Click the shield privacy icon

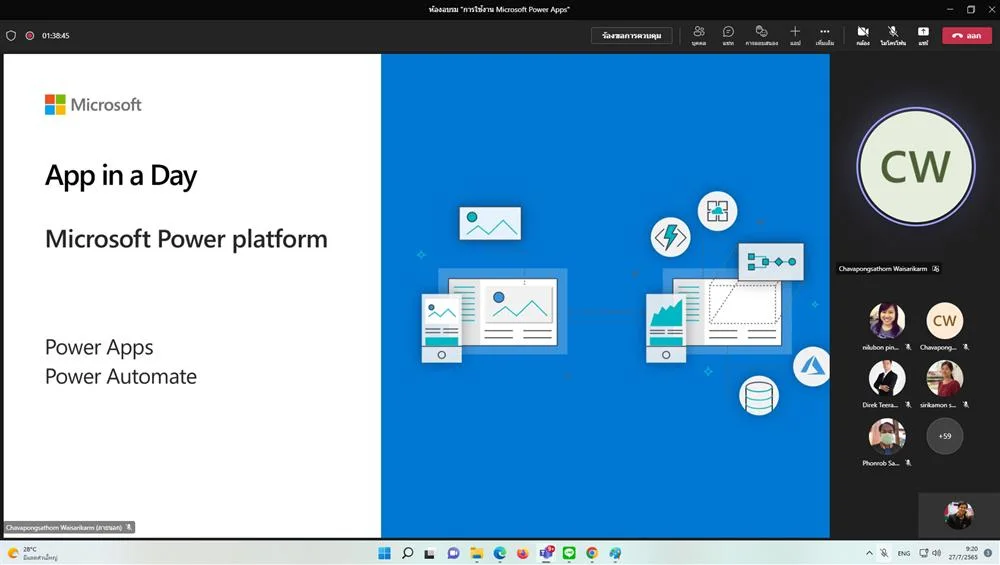pyautogui.click(x=11, y=36)
